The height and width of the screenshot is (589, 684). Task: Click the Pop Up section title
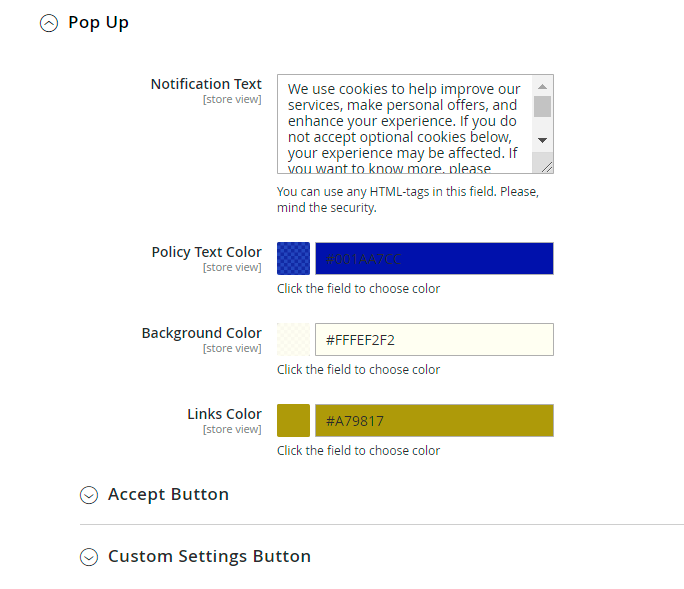[98, 22]
